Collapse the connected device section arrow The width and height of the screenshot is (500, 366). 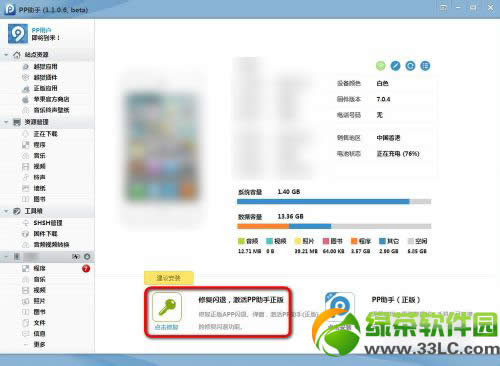coord(6,256)
